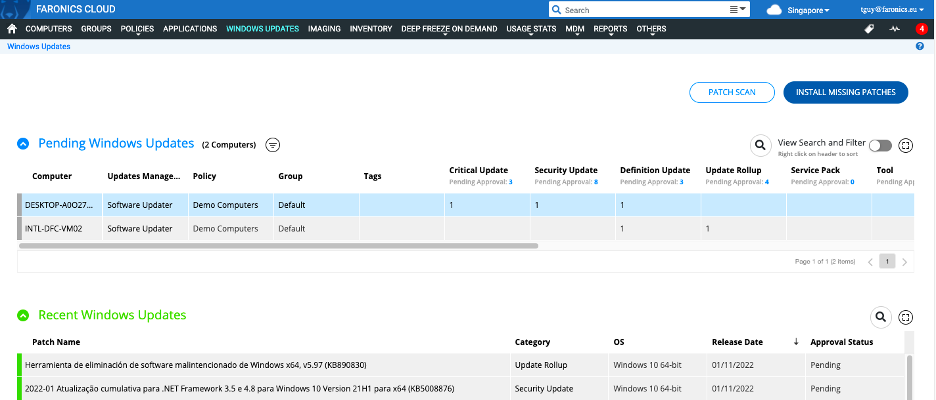
Task: Open the Reports menu
Action: click(x=610, y=29)
